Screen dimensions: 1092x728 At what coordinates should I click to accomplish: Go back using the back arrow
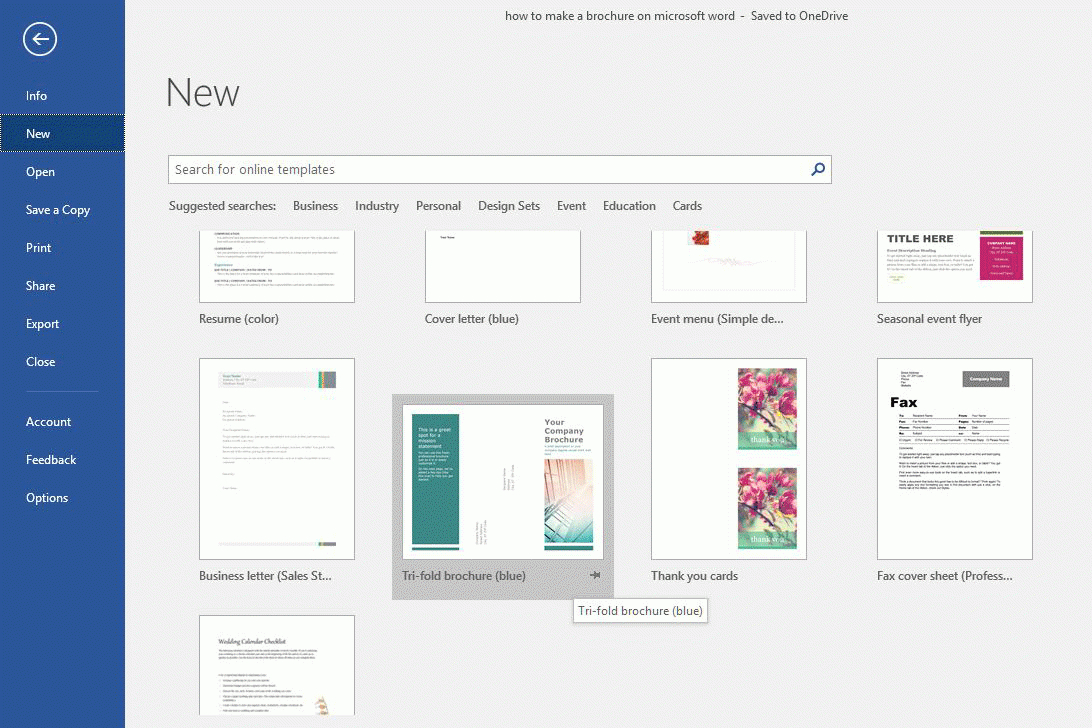coord(39,39)
